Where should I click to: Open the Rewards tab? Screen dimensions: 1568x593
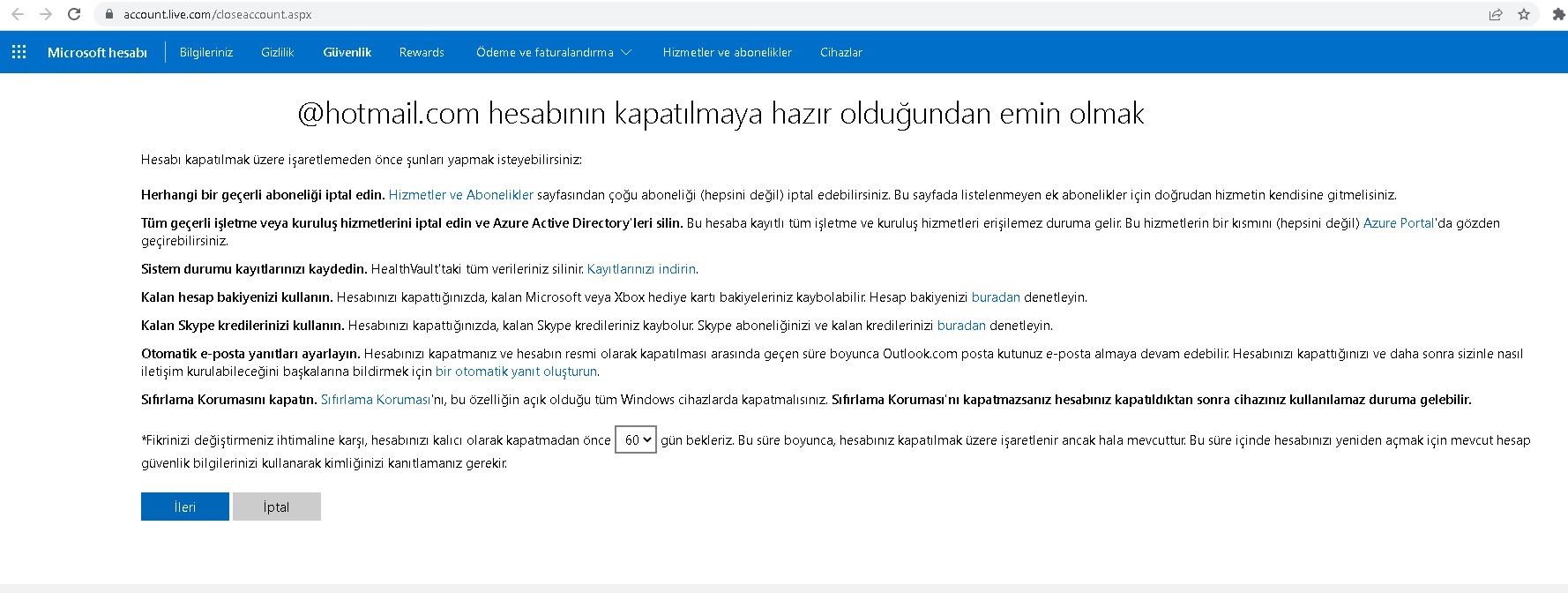pyautogui.click(x=422, y=52)
